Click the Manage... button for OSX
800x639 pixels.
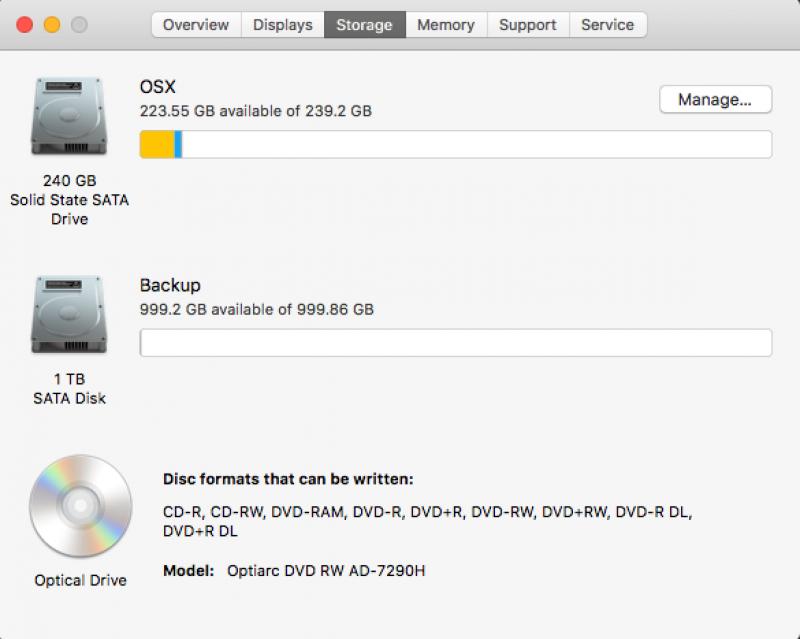[x=715, y=100]
